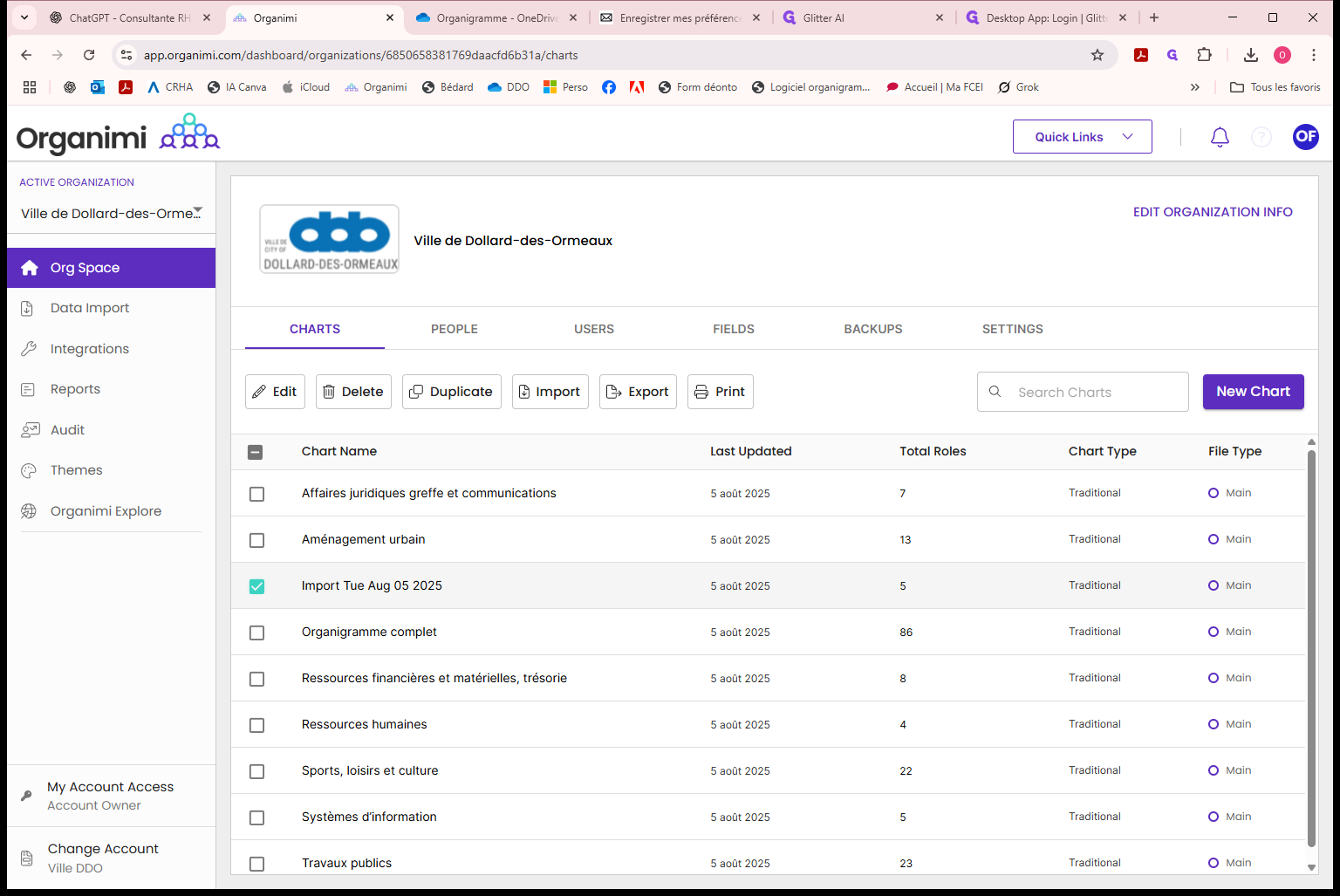The image size is (1340, 896).
Task: Open Data Import in sidebar
Action: [112, 308]
